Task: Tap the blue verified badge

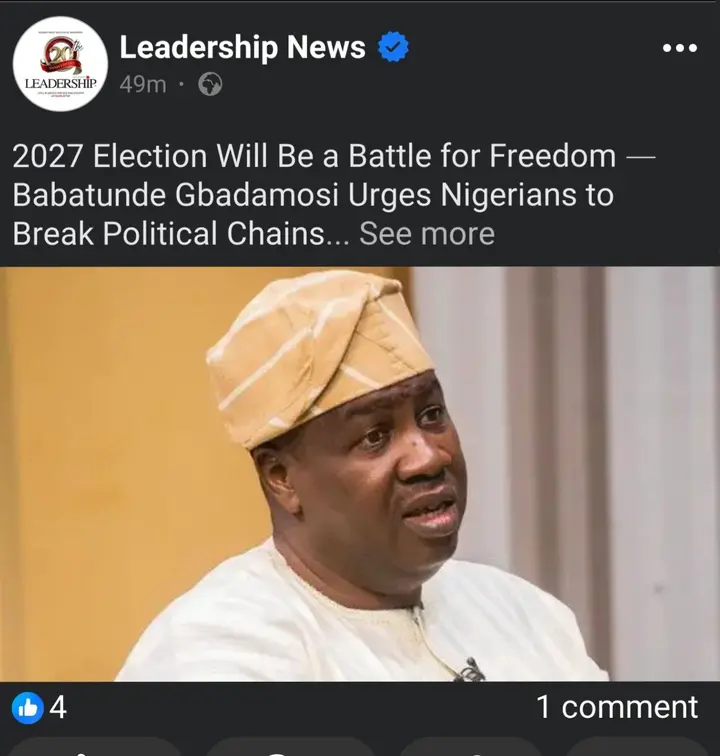Action: tap(393, 47)
